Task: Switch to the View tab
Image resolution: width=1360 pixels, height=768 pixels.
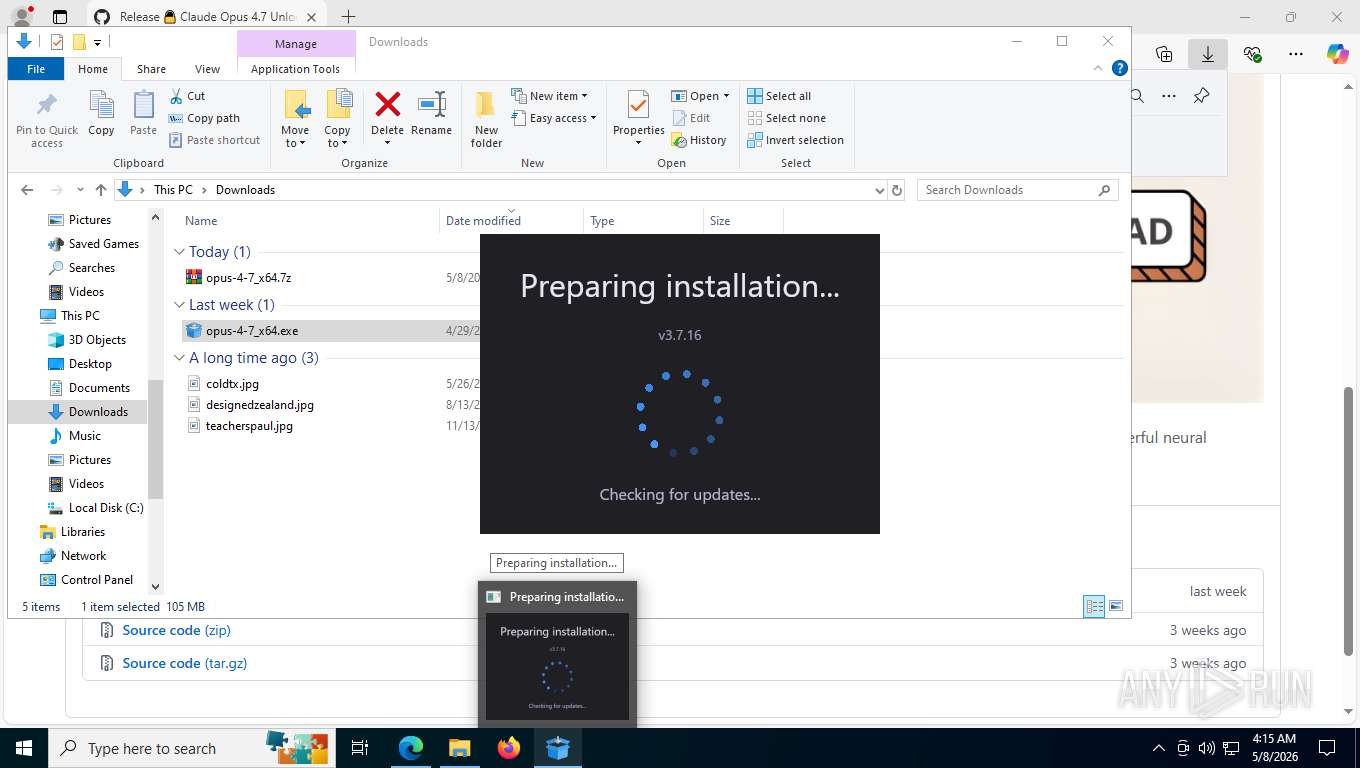Action: pyautogui.click(x=207, y=69)
